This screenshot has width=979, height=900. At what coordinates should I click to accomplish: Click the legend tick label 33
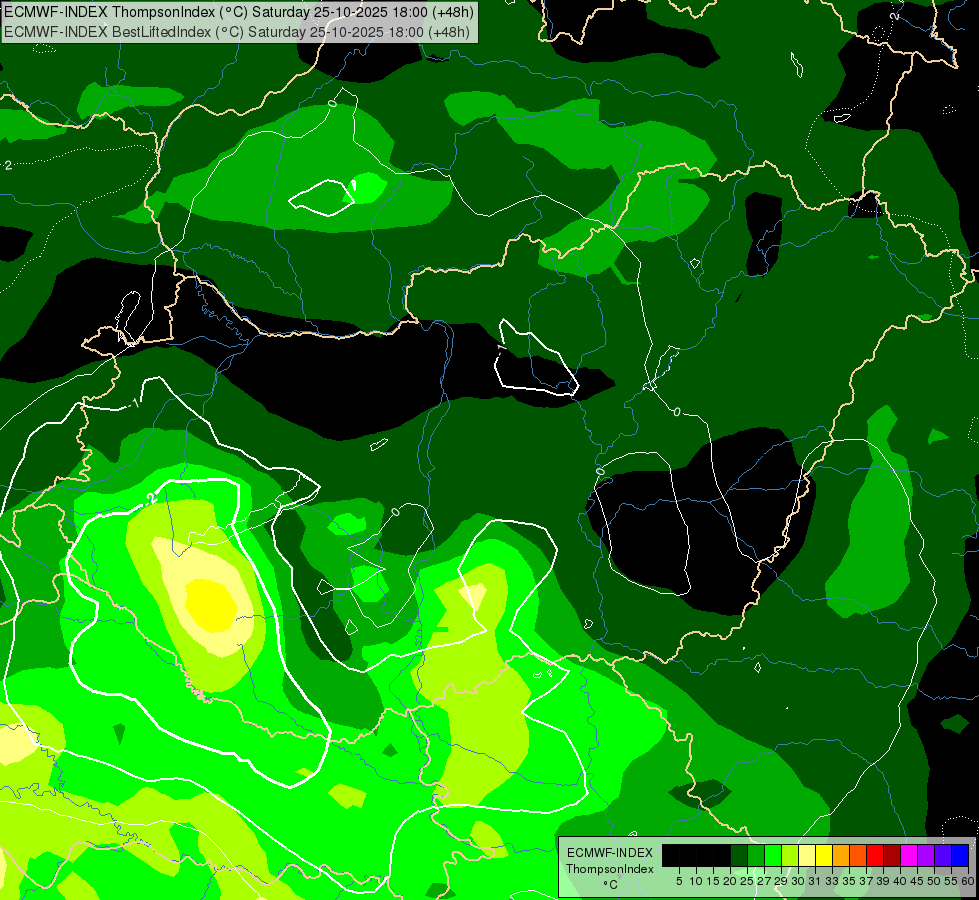point(832,881)
